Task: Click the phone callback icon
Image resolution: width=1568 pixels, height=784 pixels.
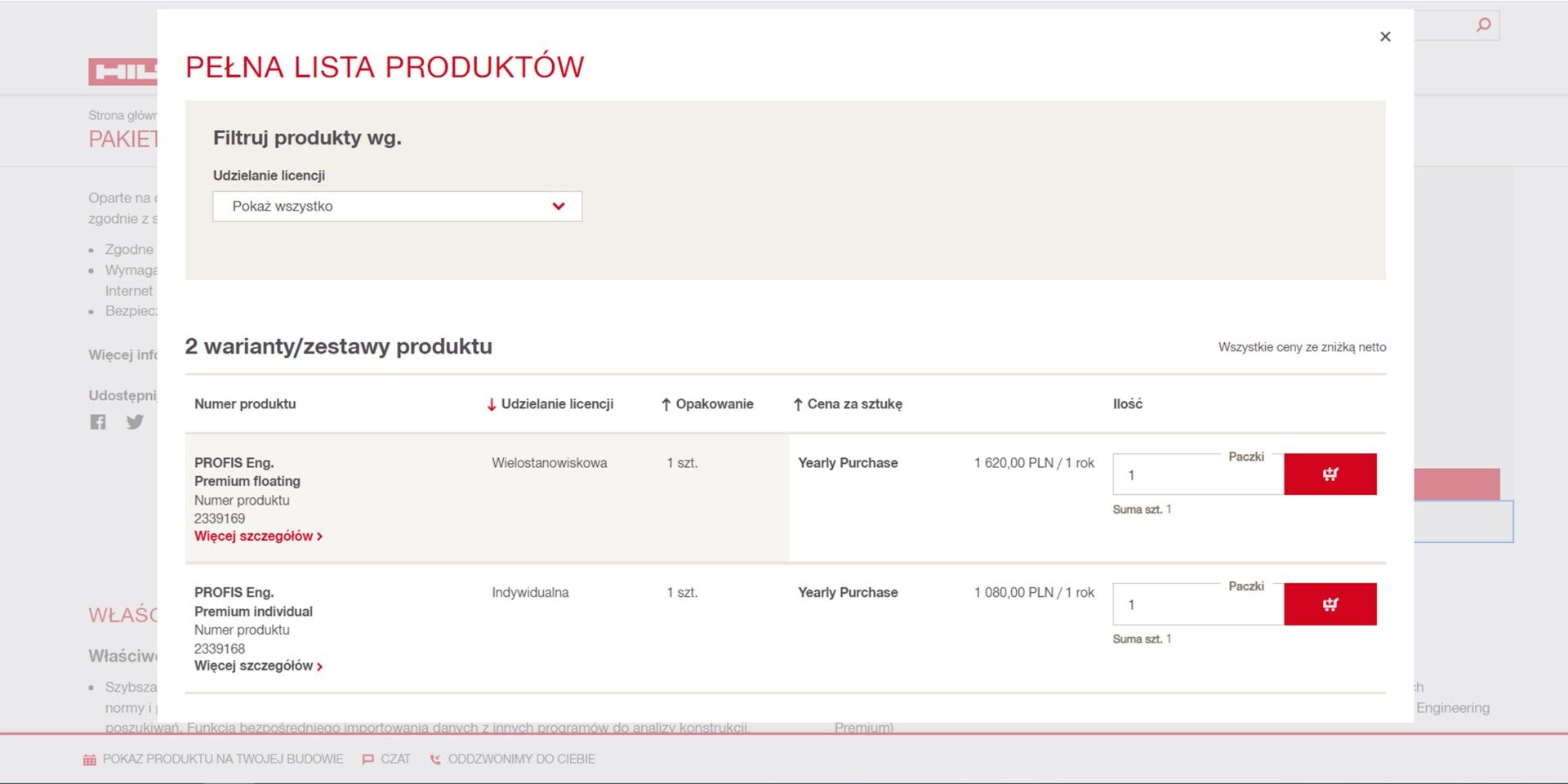Action: pos(435,760)
